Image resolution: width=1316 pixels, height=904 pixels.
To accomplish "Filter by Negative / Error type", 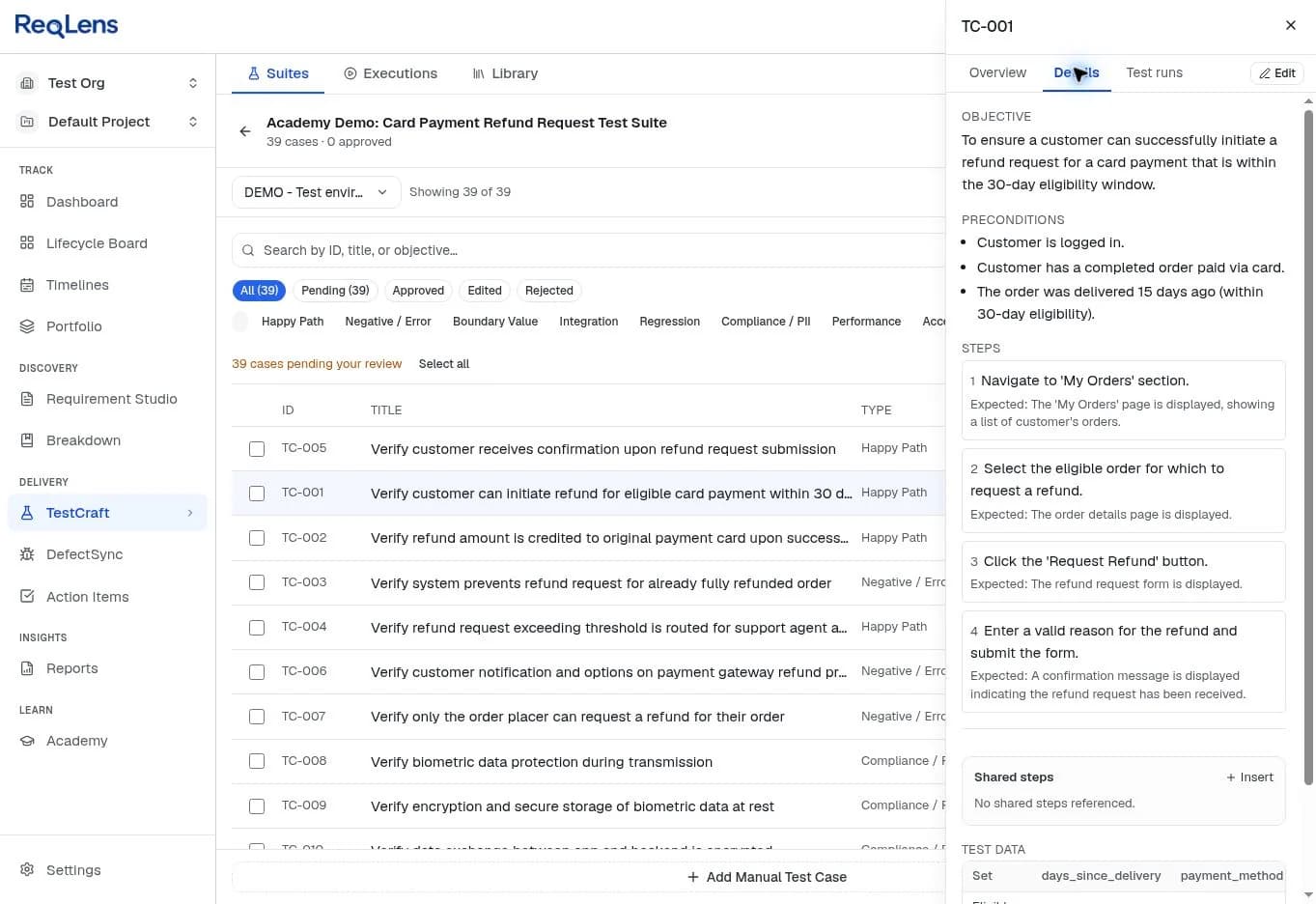I will (x=388, y=322).
